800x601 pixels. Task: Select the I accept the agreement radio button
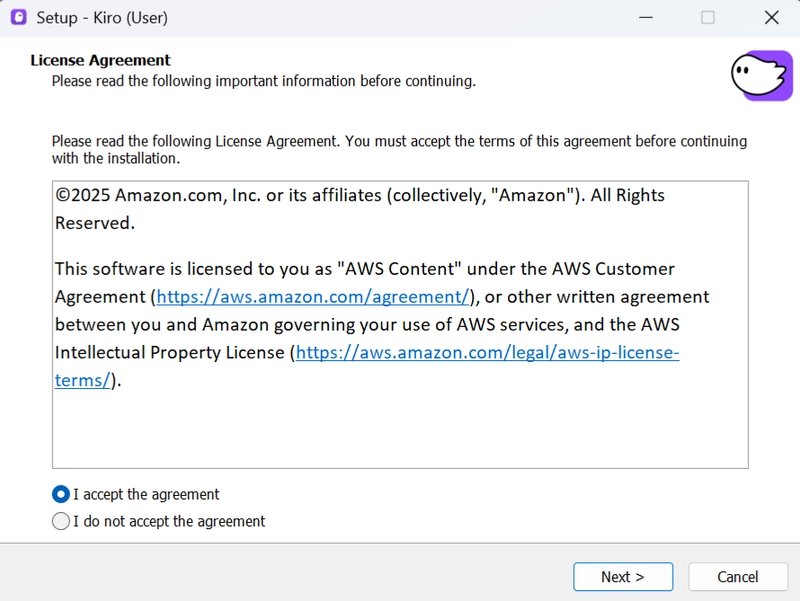61,494
